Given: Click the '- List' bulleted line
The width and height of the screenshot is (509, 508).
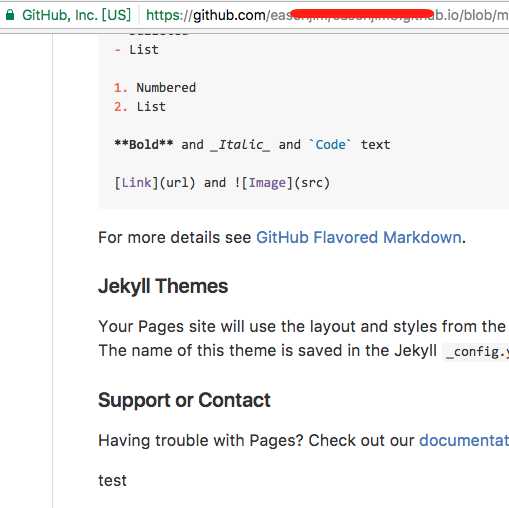Looking at the screenshot, I should coord(136,50).
